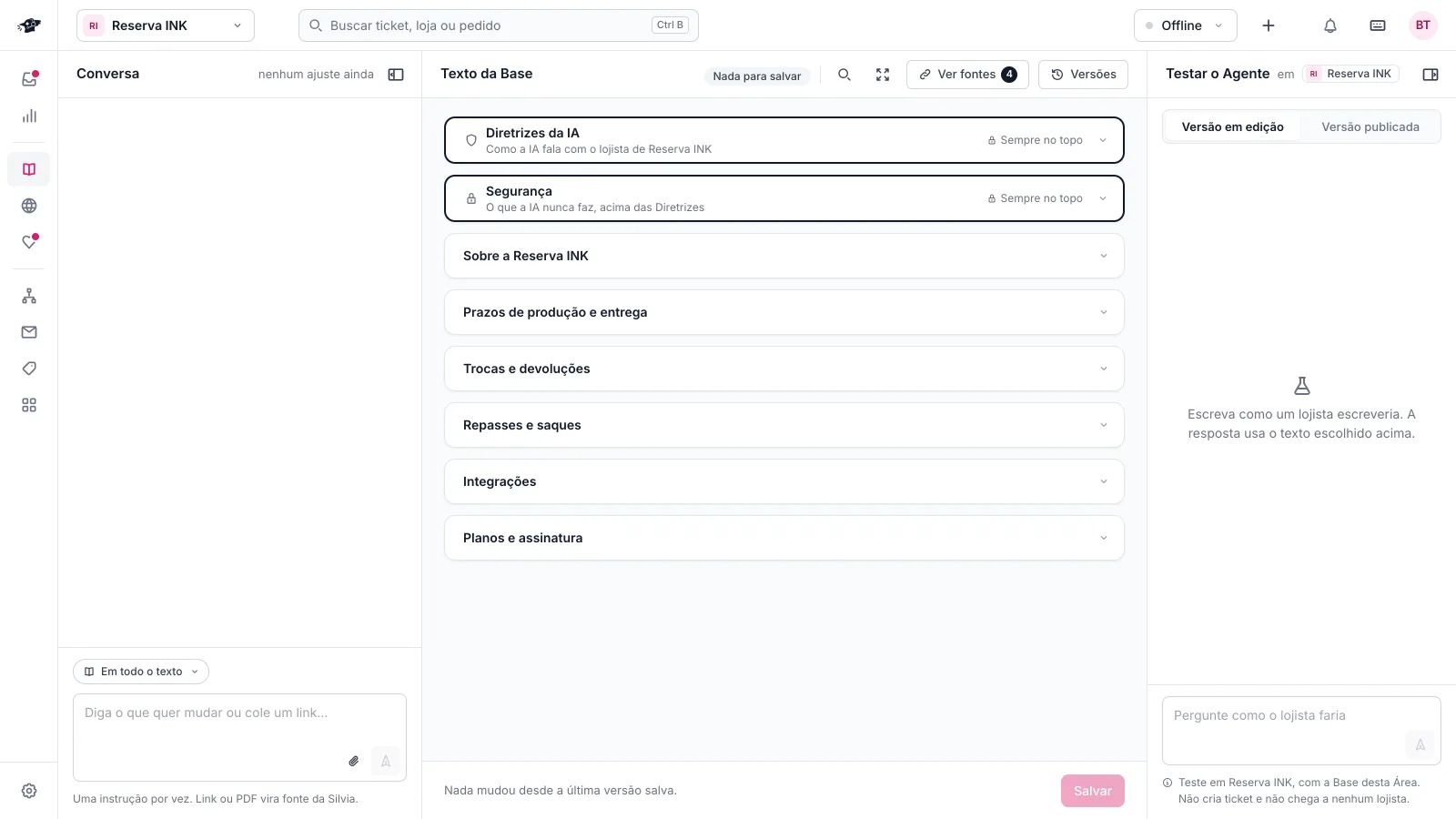Click the fullscreen expand icon
The height and width of the screenshot is (819, 1456).
point(883,75)
